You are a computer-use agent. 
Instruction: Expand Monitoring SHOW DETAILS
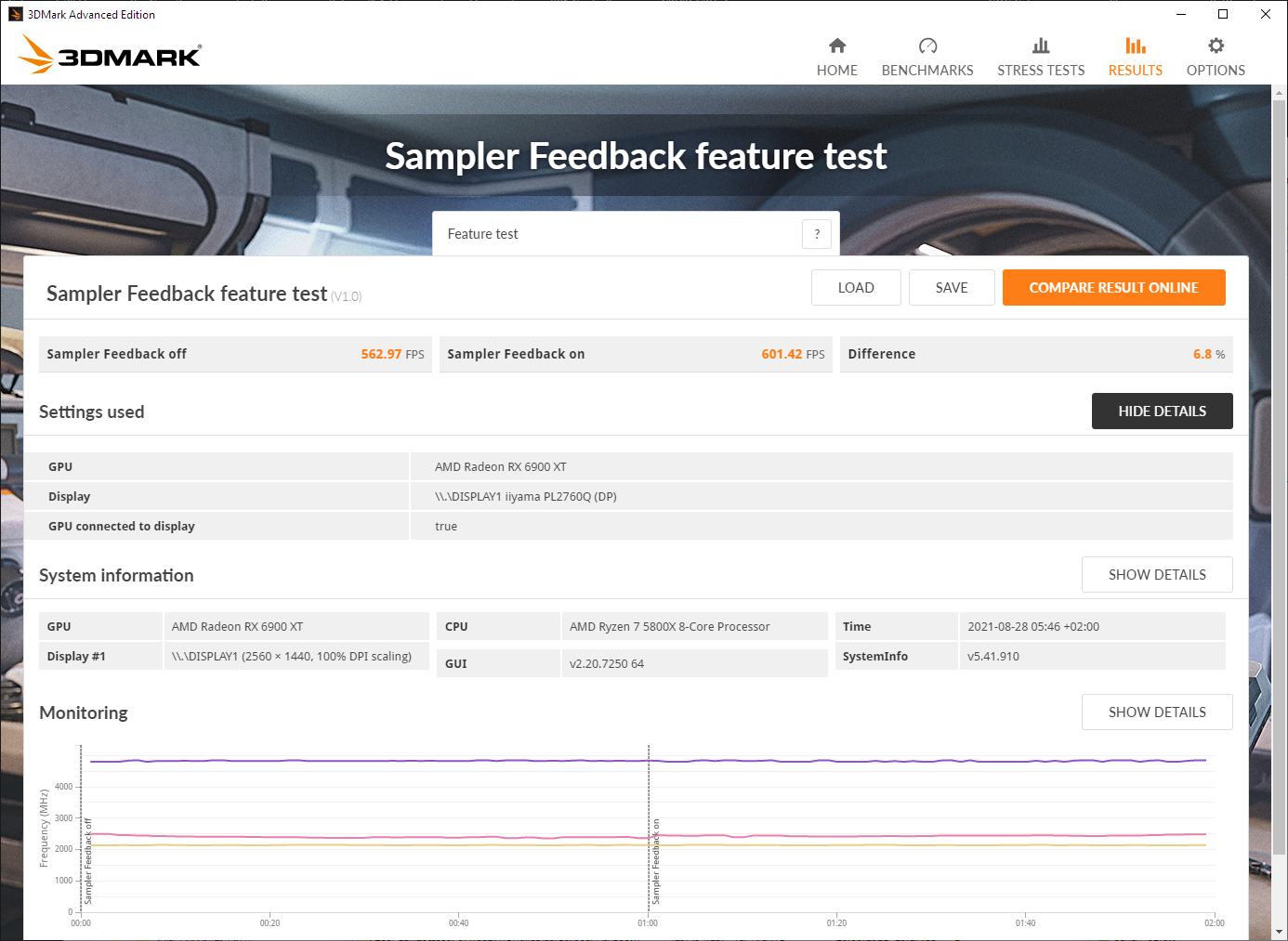1157,712
